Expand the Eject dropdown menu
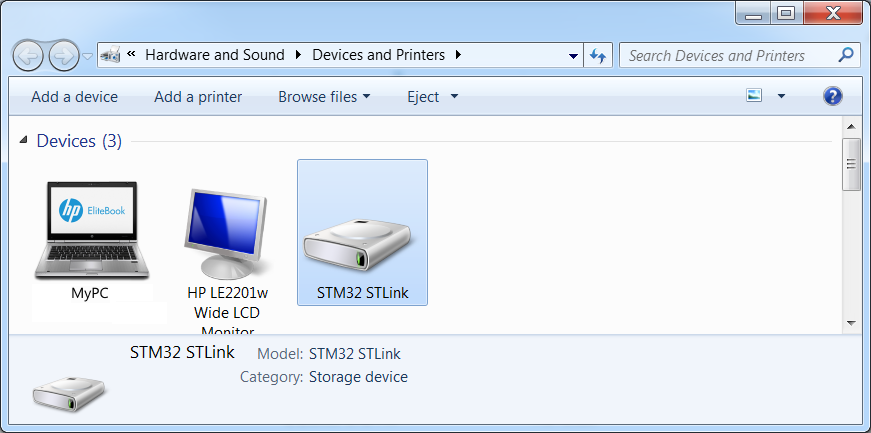The image size is (871, 433). click(x=455, y=97)
